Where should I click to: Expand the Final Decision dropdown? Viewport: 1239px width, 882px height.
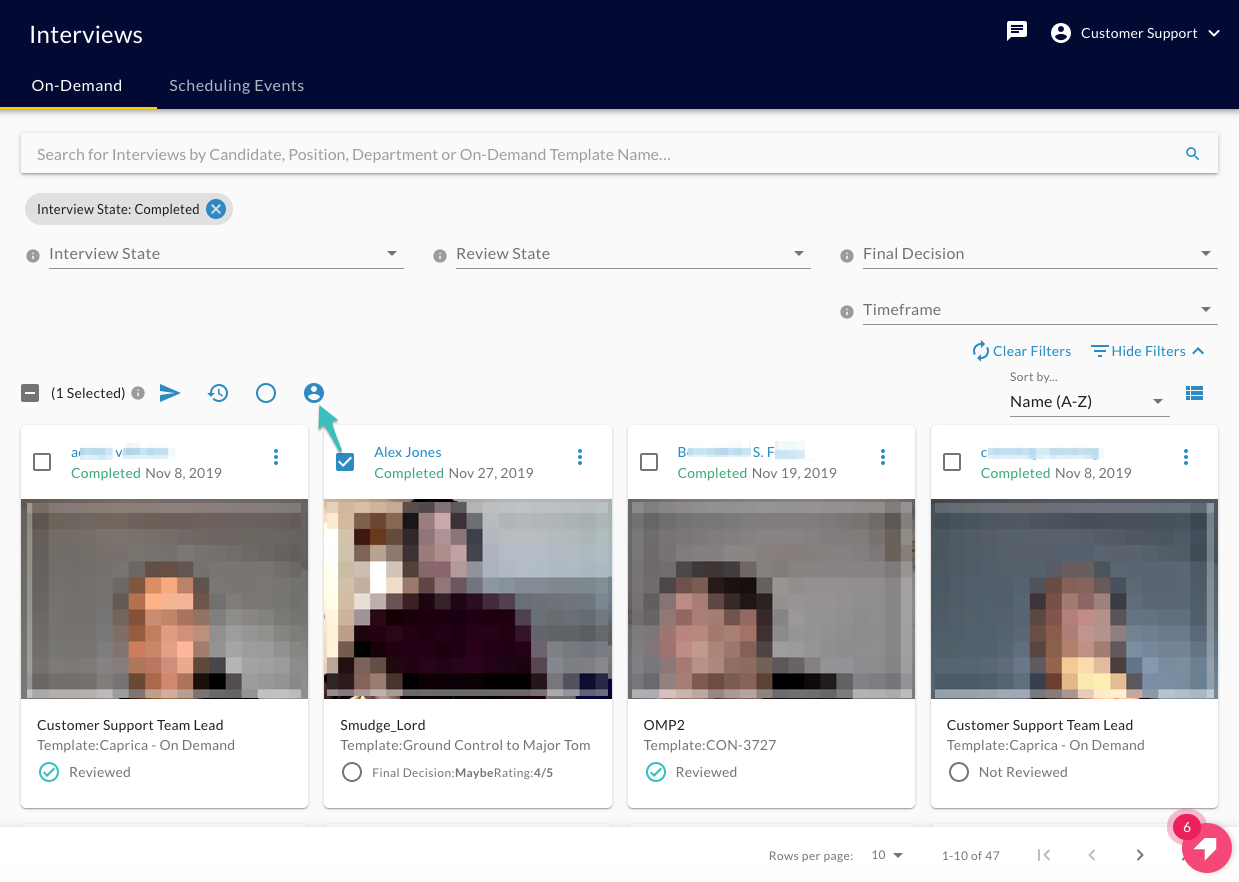[1040, 254]
